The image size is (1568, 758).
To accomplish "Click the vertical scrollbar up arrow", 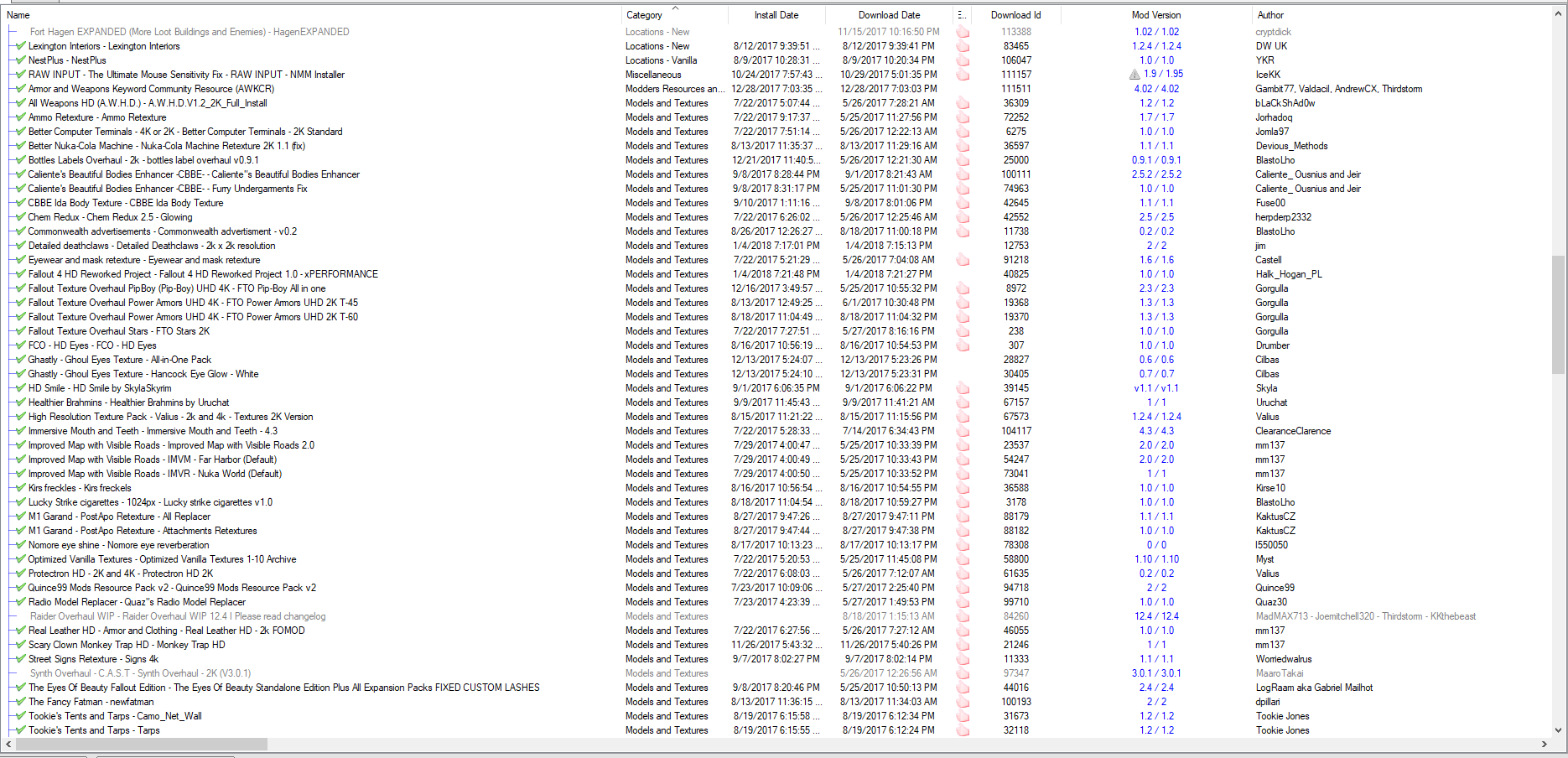I will 1559,13.
